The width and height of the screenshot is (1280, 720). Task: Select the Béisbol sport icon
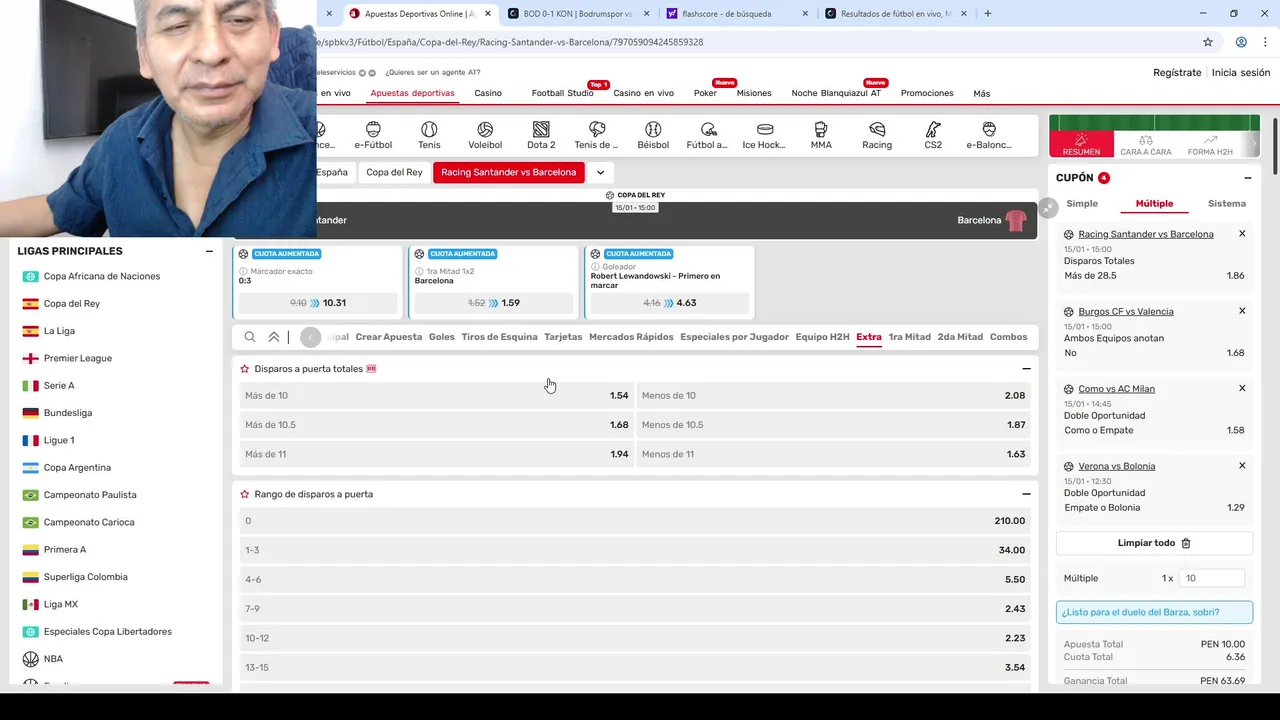tap(653, 135)
